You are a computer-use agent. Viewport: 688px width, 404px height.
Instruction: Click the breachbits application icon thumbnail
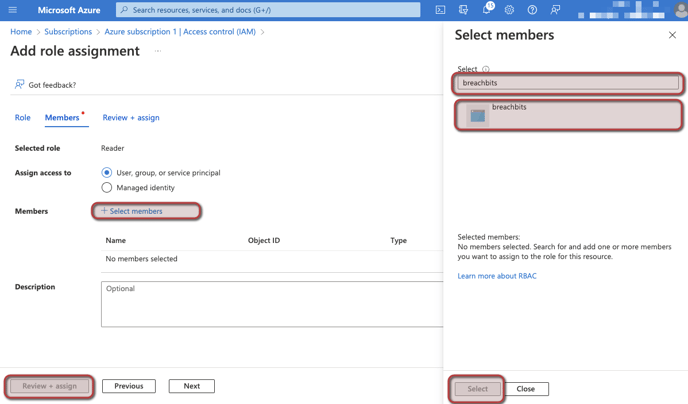477,115
